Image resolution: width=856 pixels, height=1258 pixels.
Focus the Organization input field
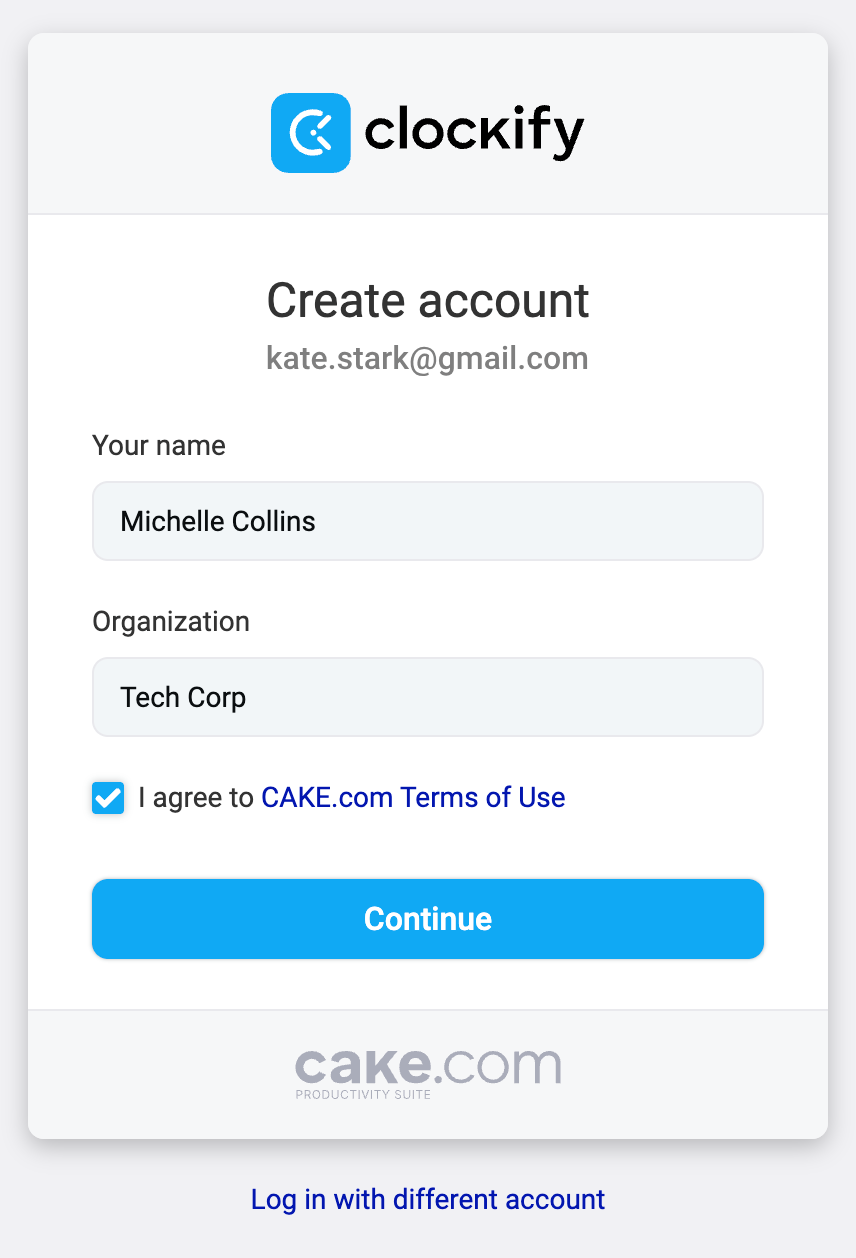(x=428, y=697)
